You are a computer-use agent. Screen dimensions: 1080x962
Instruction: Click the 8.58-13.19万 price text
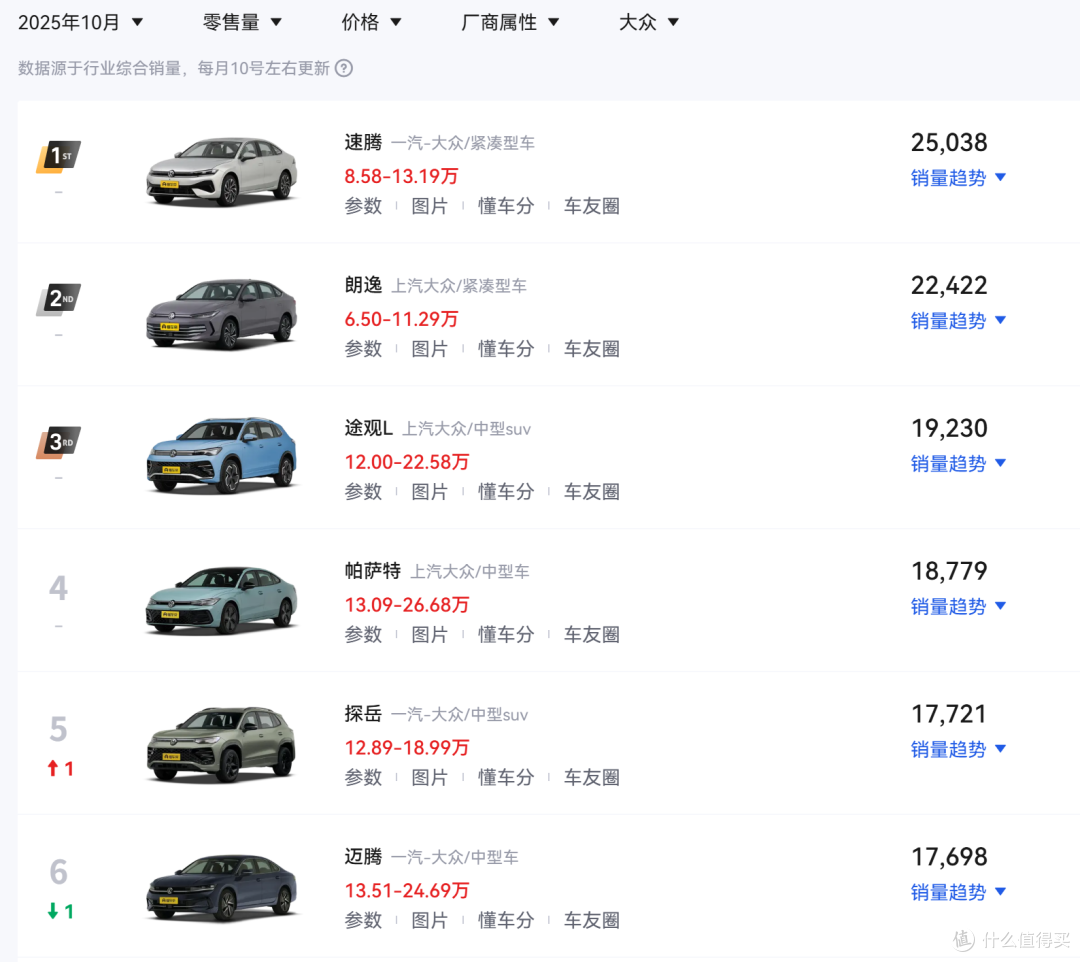point(402,176)
